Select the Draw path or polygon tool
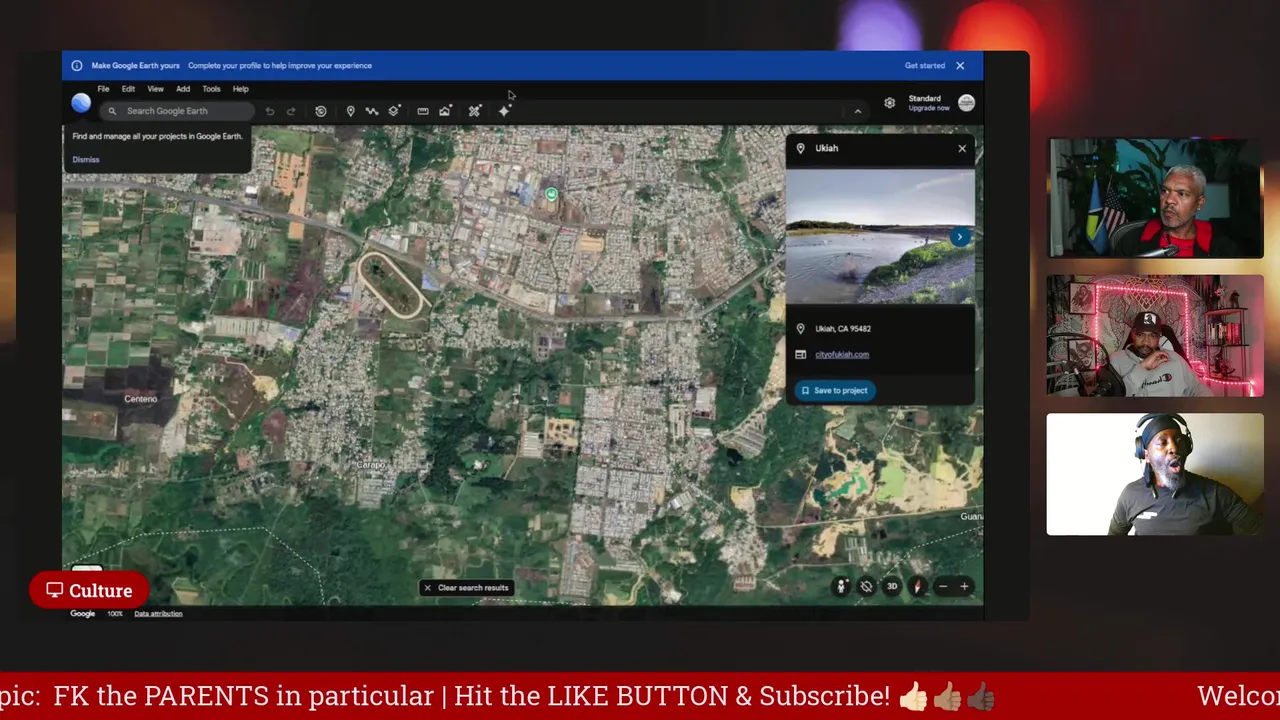Screen dimensions: 1280x720 click(372, 111)
